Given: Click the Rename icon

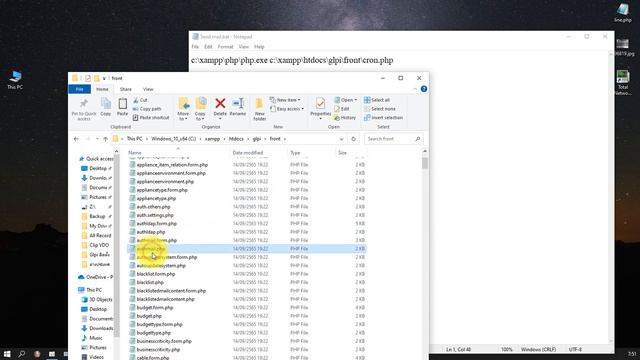Looking at the screenshot, I should click(x=238, y=107).
